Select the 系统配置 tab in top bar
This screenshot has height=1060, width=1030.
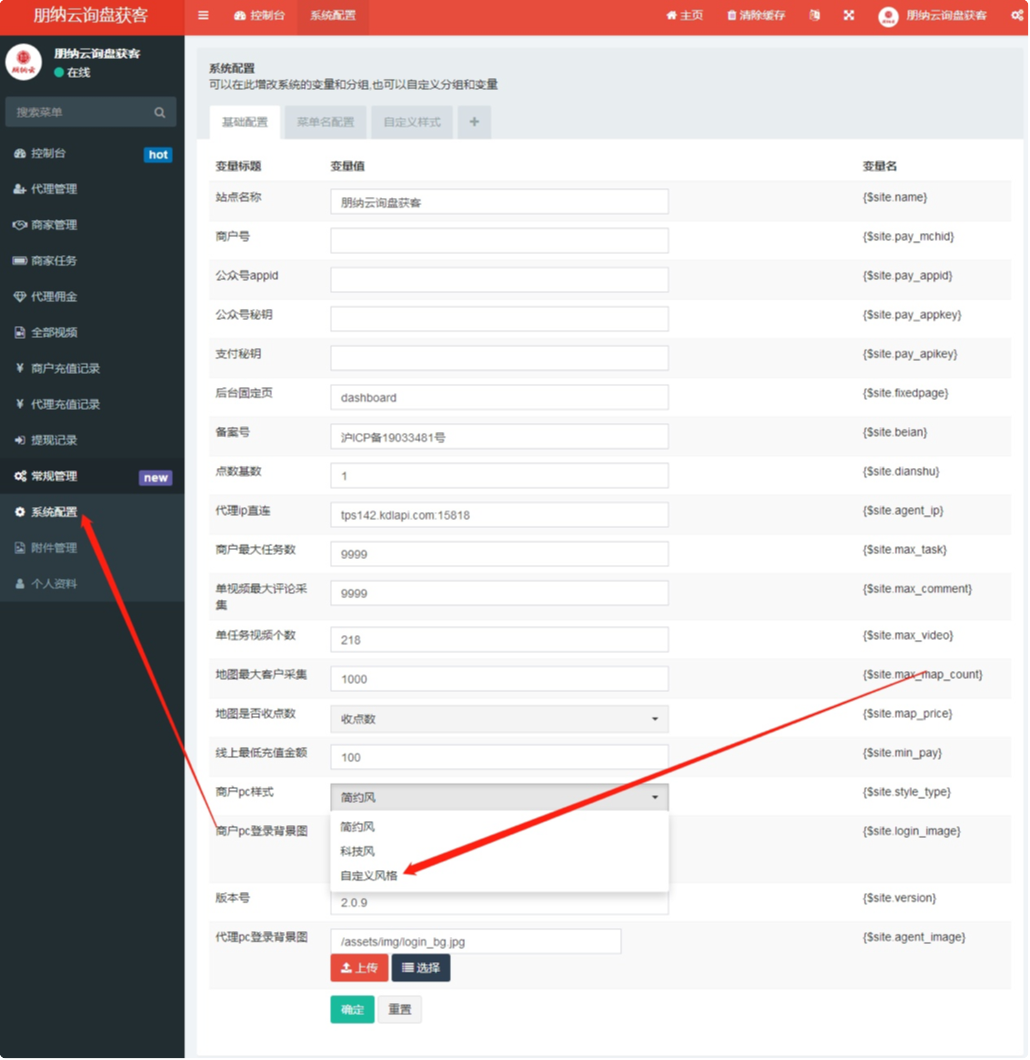coord(333,16)
